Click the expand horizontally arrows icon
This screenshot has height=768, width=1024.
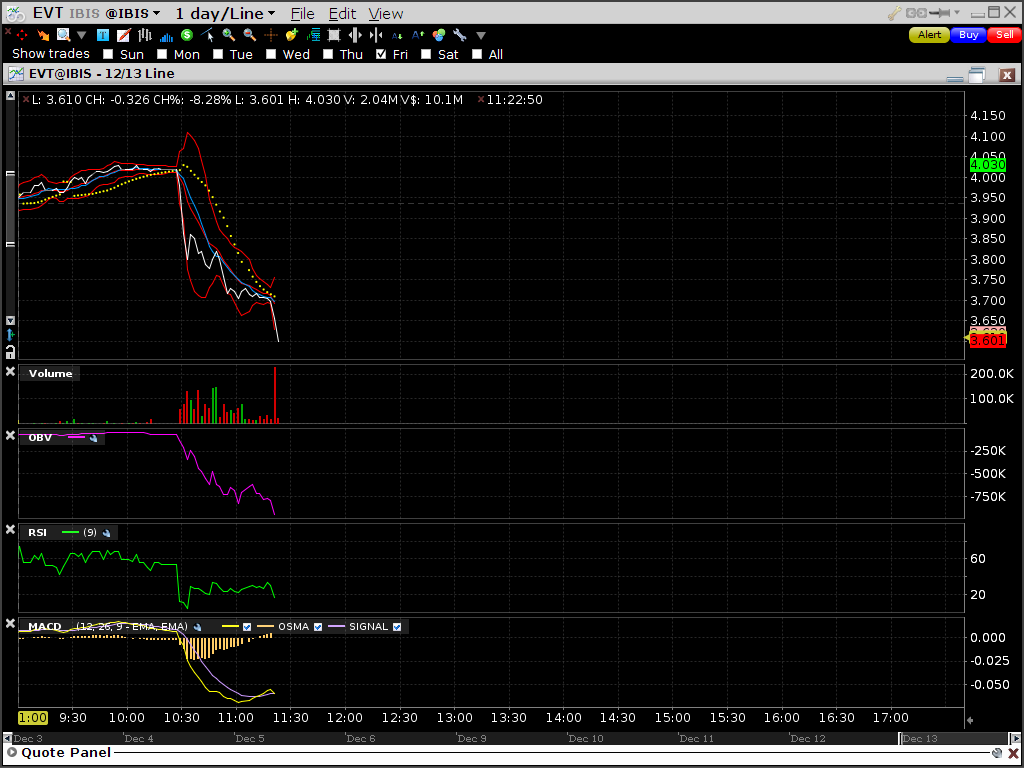[355, 35]
